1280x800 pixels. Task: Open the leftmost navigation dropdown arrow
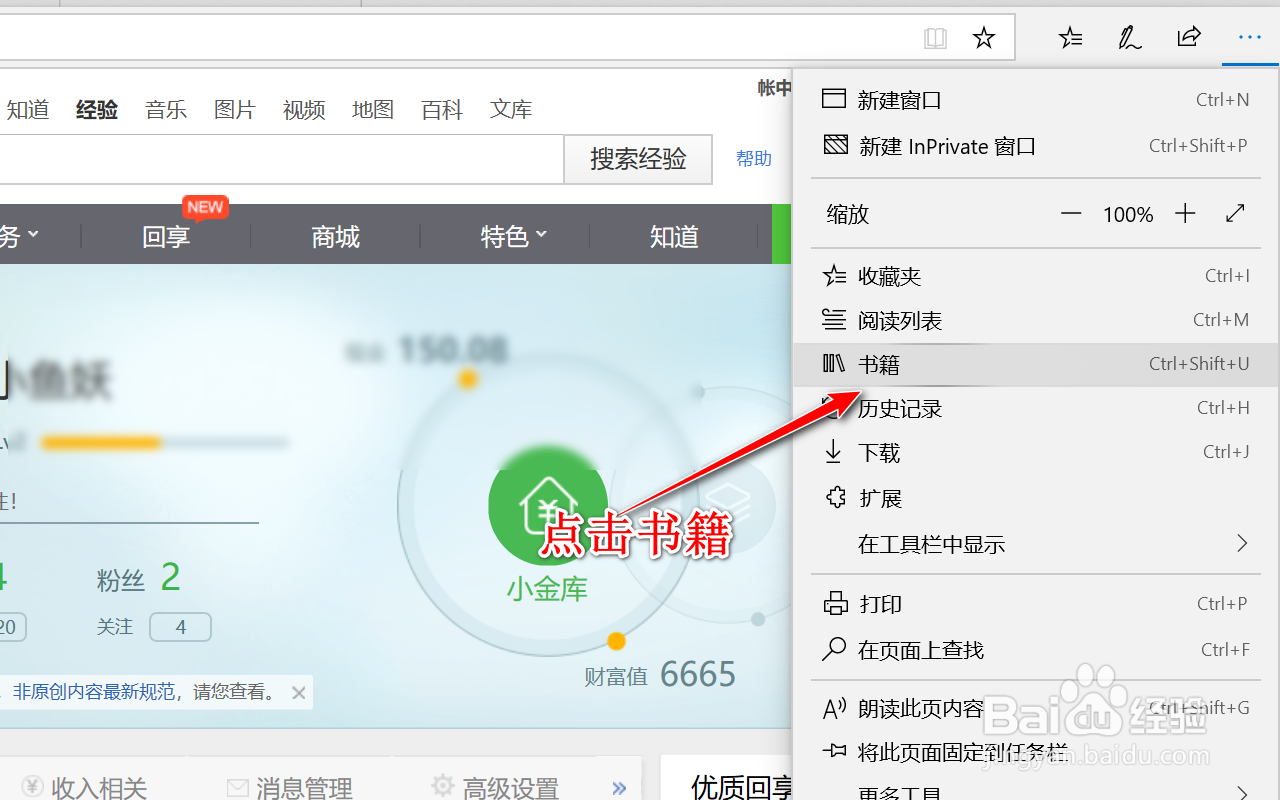[x=35, y=235]
